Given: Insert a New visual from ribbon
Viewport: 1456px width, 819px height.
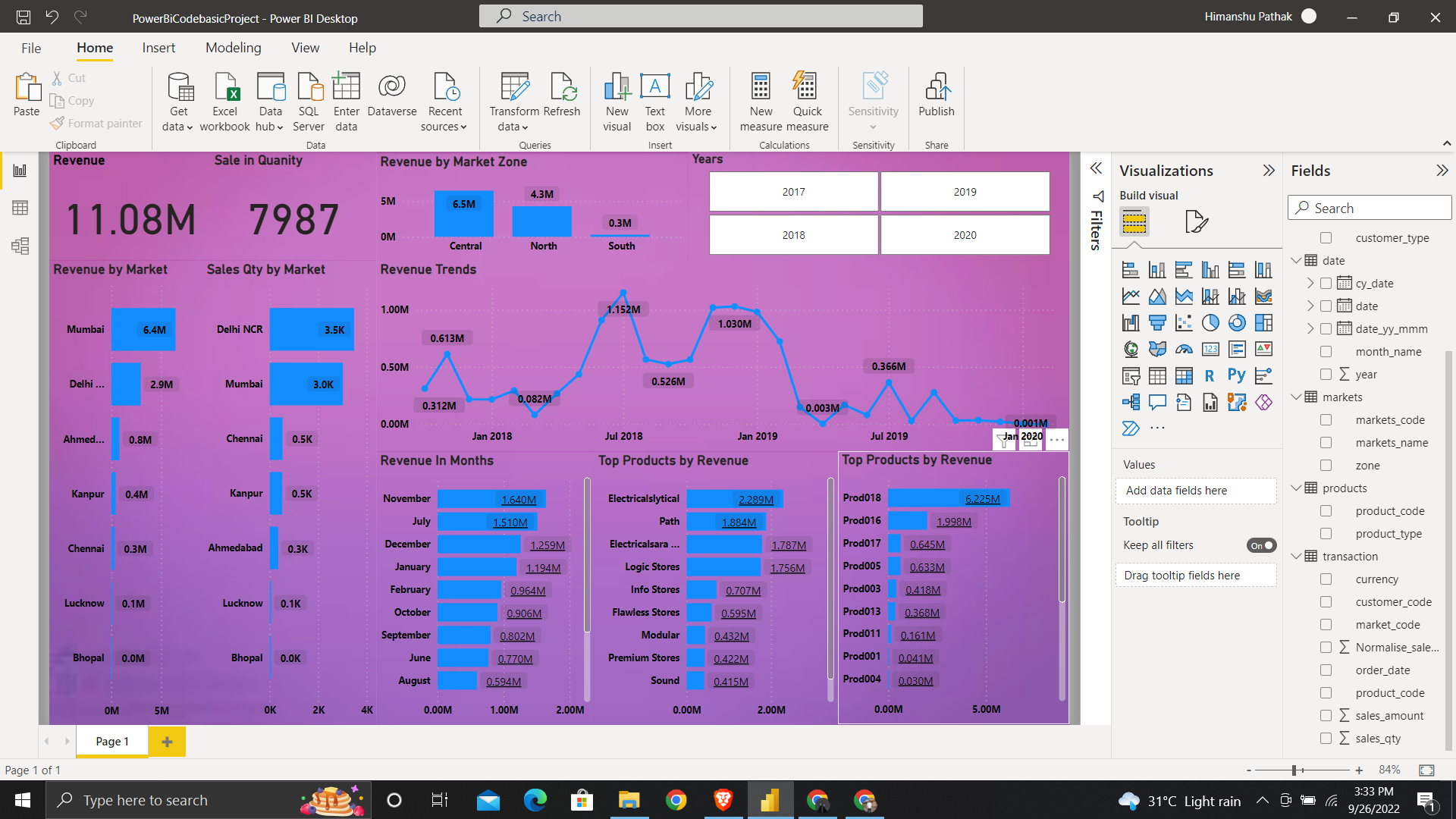Looking at the screenshot, I should (x=617, y=102).
